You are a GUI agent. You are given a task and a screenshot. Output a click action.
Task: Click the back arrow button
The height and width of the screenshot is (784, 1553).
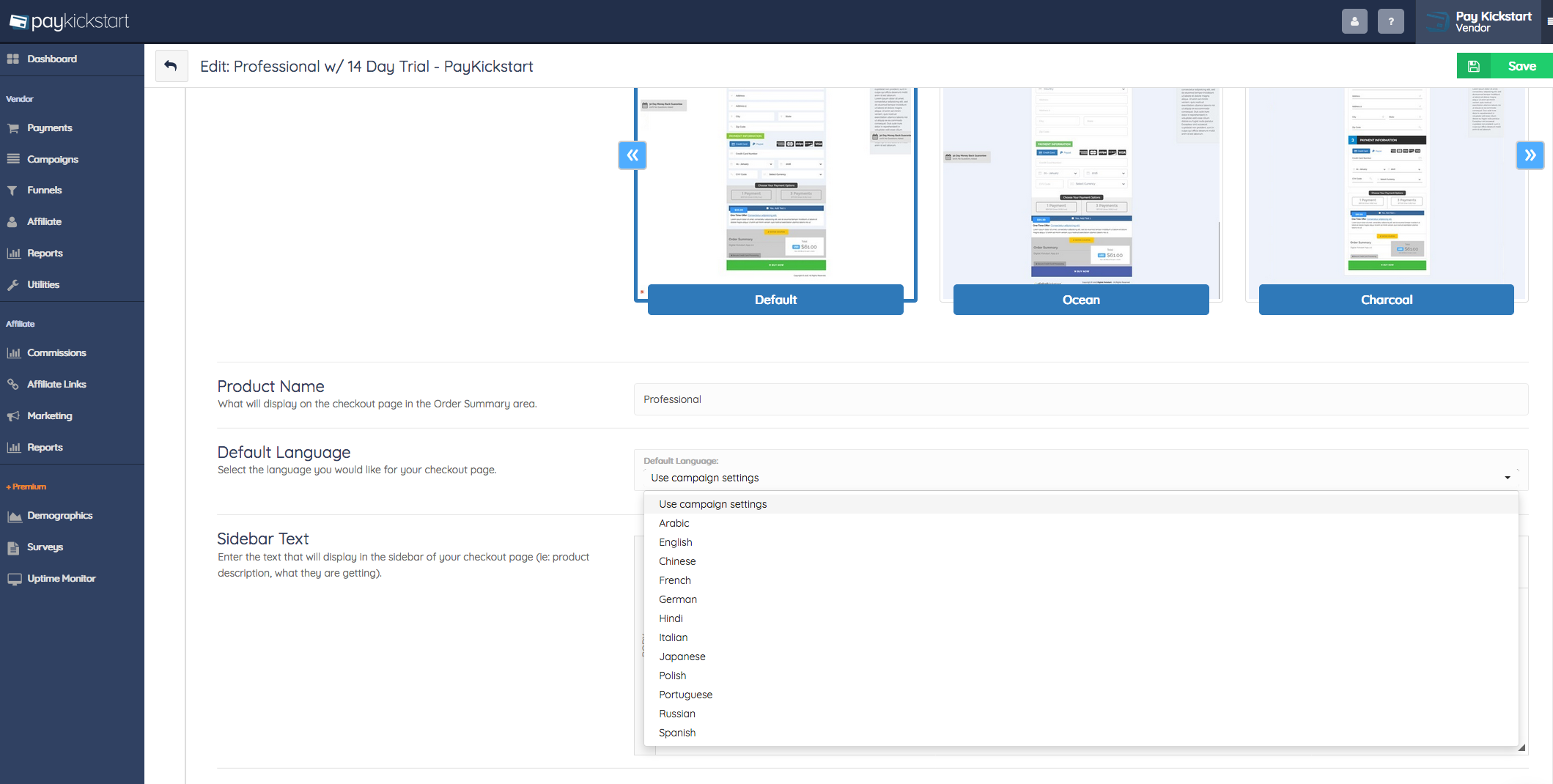pos(171,66)
